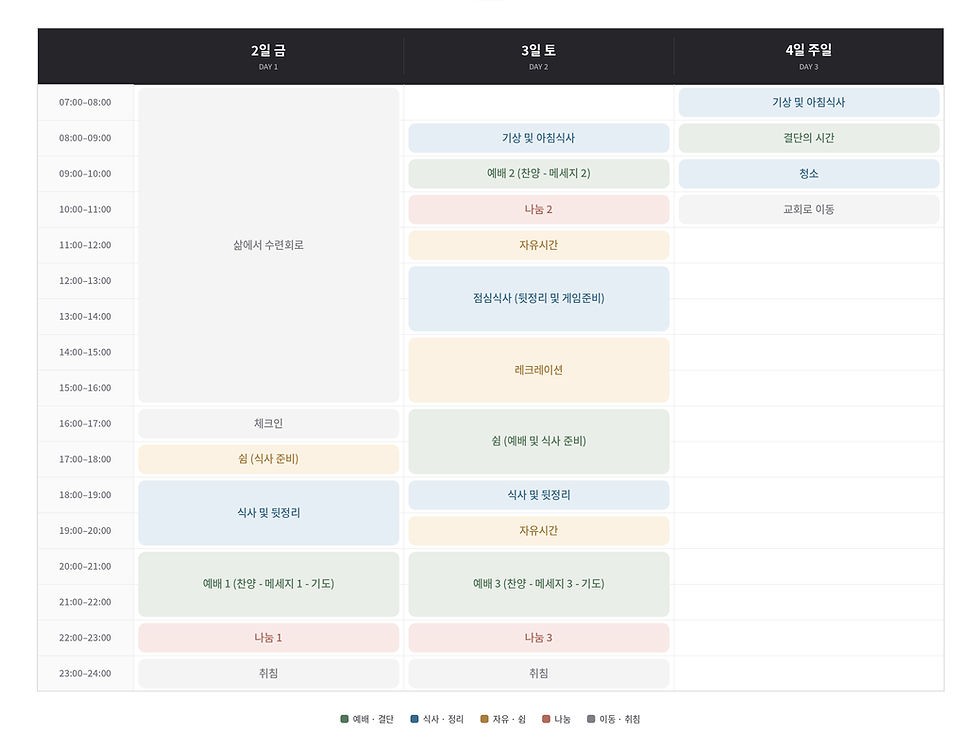Click the blue 식사 · 정리 legend swatch
The height and width of the screenshot is (747, 980).
click(414, 719)
